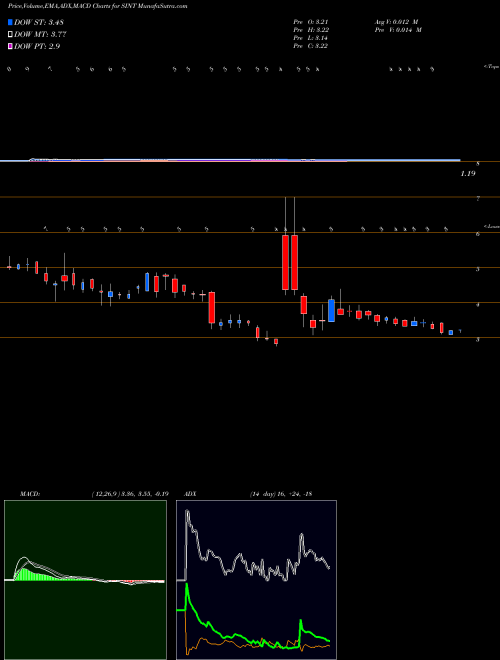Click the magenta DOW PT legend swatch
The image size is (500, 660).
[x=10, y=46]
